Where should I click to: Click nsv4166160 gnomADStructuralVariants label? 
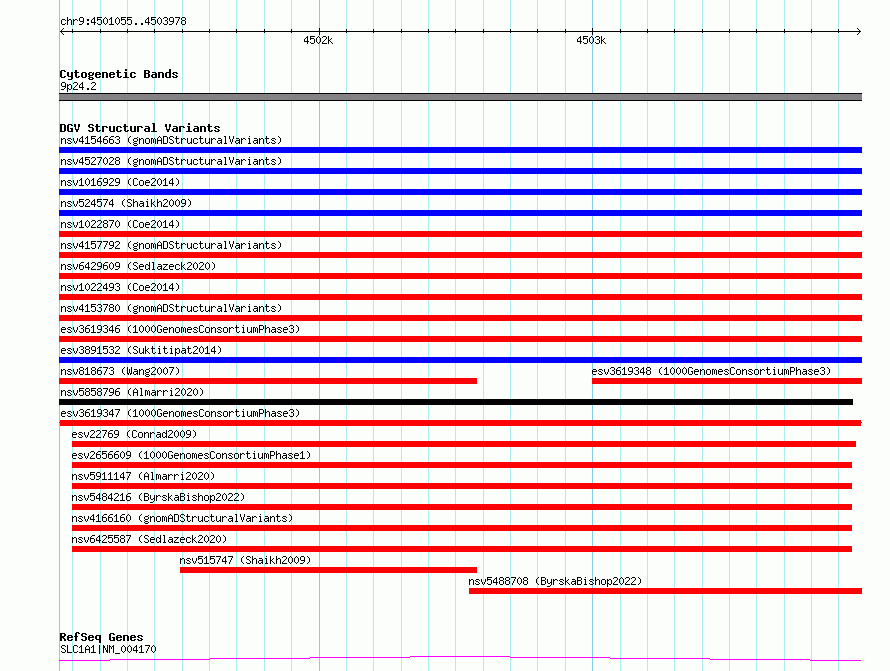(182, 518)
